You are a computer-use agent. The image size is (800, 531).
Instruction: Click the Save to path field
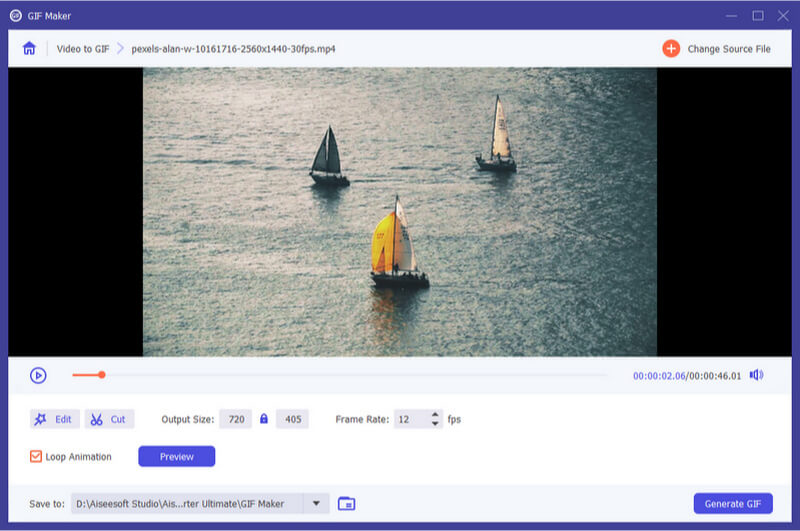[187, 503]
